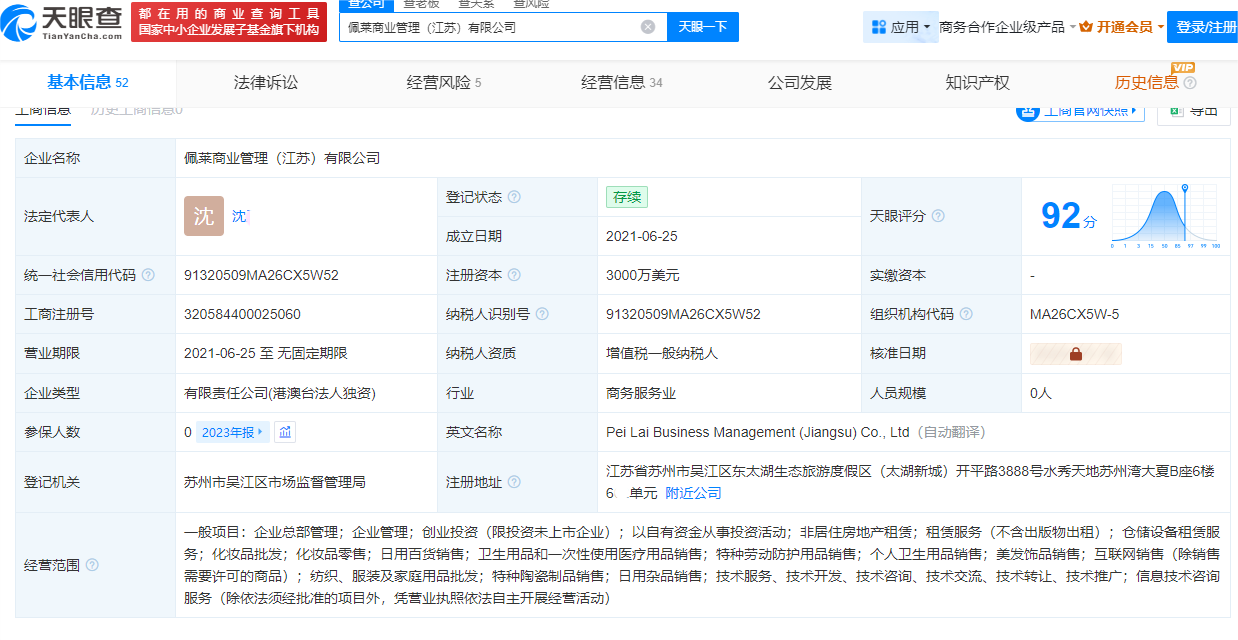The width and height of the screenshot is (1238, 640).
Task: Click the 天眼评分 score distribution chart
Action: pos(1165,216)
